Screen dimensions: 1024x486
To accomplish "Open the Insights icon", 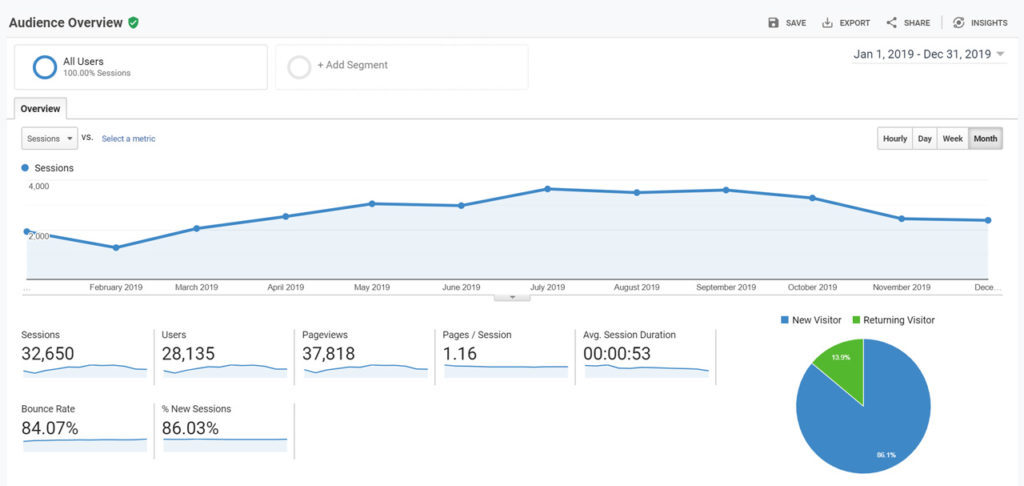I will pyautogui.click(x=959, y=23).
